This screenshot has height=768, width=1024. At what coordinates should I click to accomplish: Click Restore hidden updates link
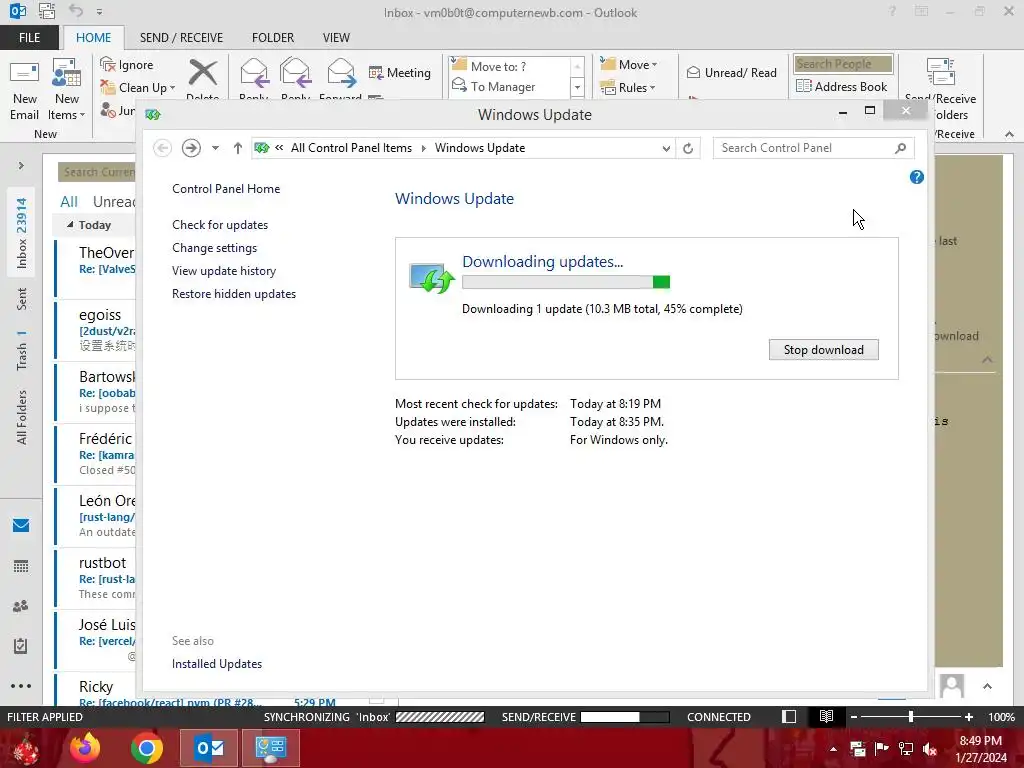234,294
